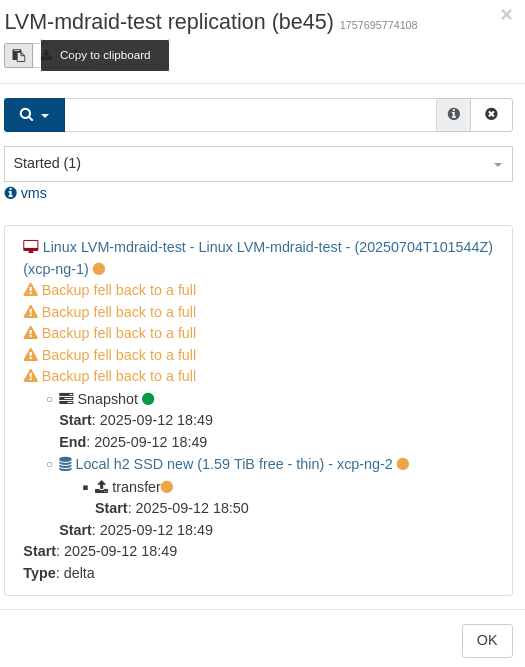Click the OK button

click(487, 641)
